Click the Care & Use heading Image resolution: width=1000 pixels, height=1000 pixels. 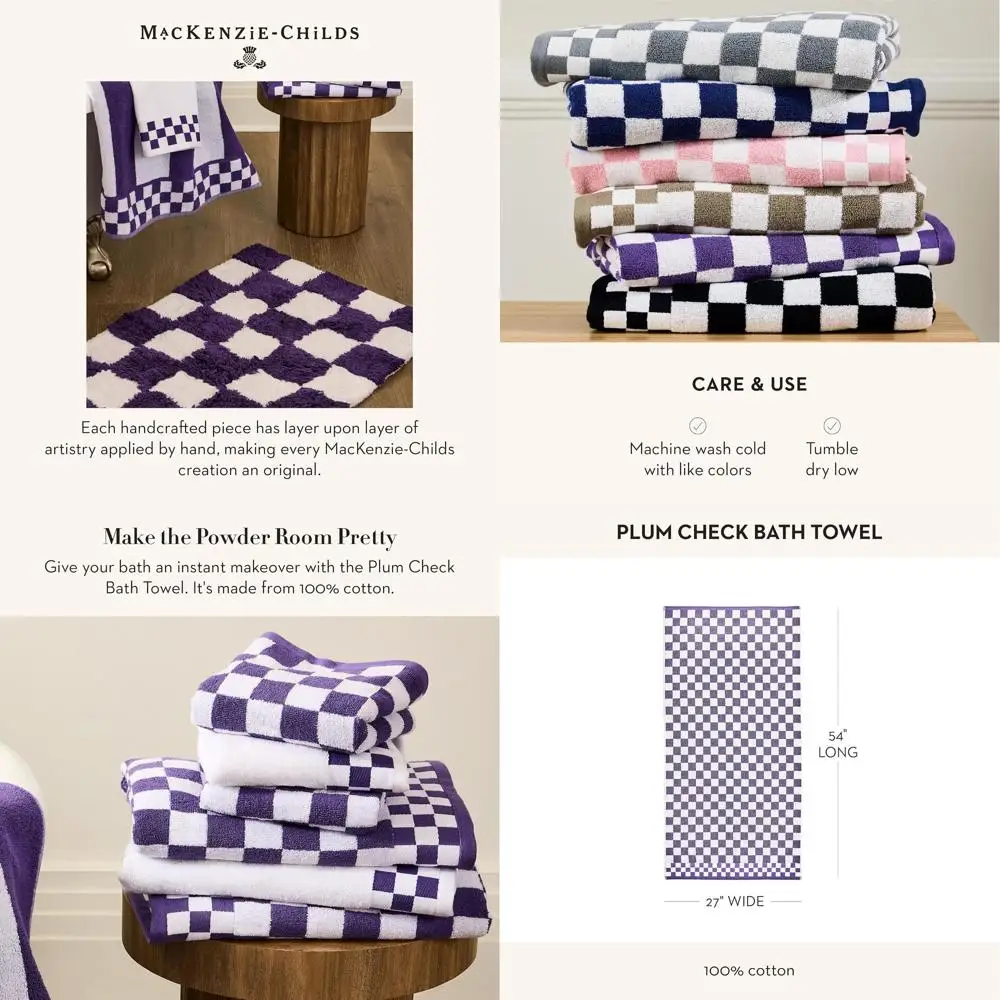coord(749,384)
